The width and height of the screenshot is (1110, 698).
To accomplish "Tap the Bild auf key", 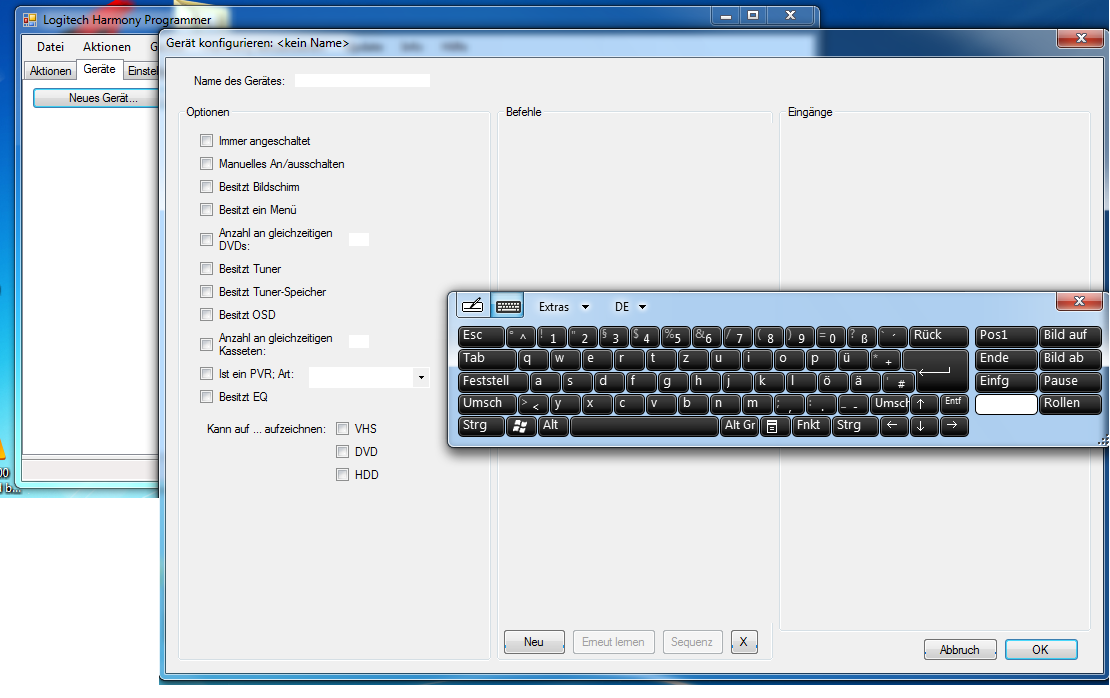I will 1070,336.
